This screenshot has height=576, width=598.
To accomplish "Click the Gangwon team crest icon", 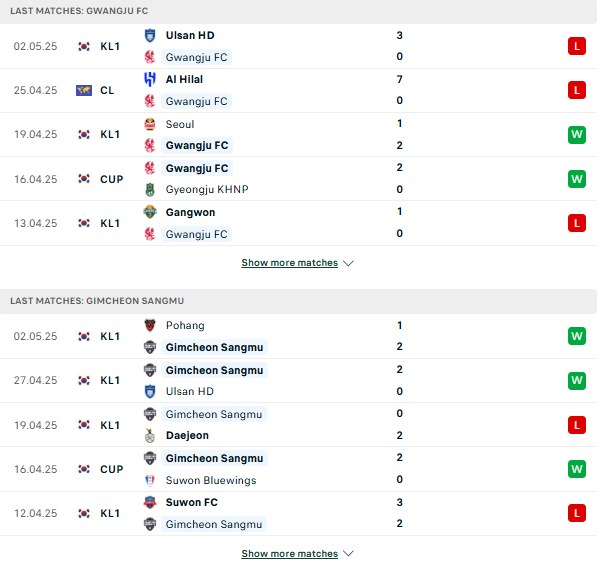I will point(150,212).
